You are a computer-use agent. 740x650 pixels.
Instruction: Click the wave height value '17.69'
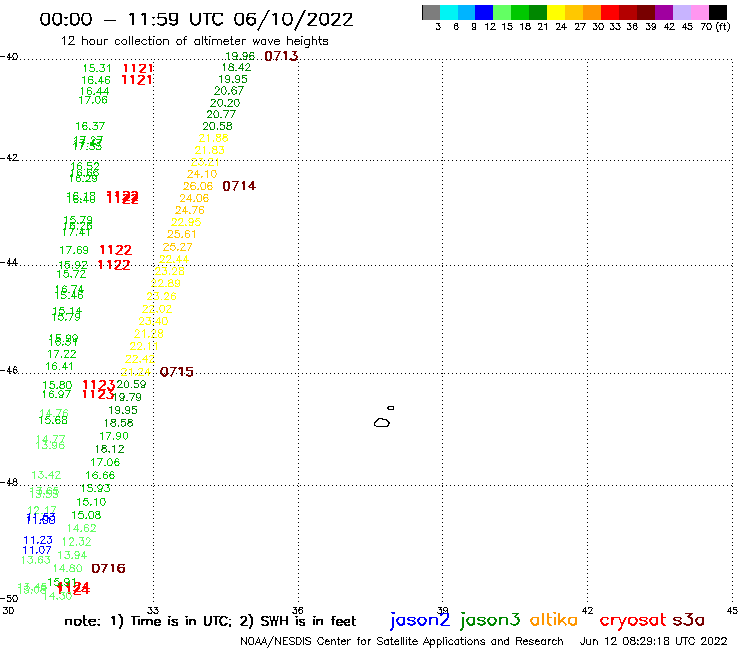point(74,250)
